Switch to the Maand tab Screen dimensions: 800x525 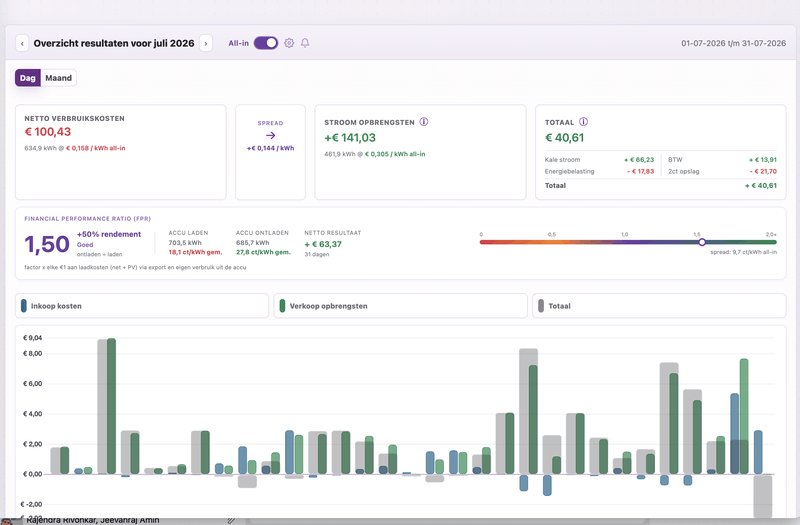[58, 78]
